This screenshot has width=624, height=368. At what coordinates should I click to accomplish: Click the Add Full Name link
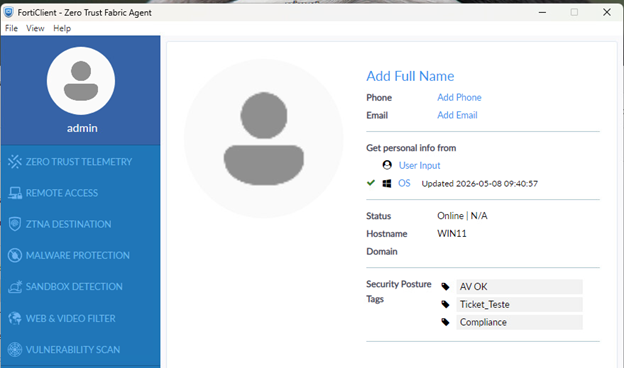click(x=410, y=76)
